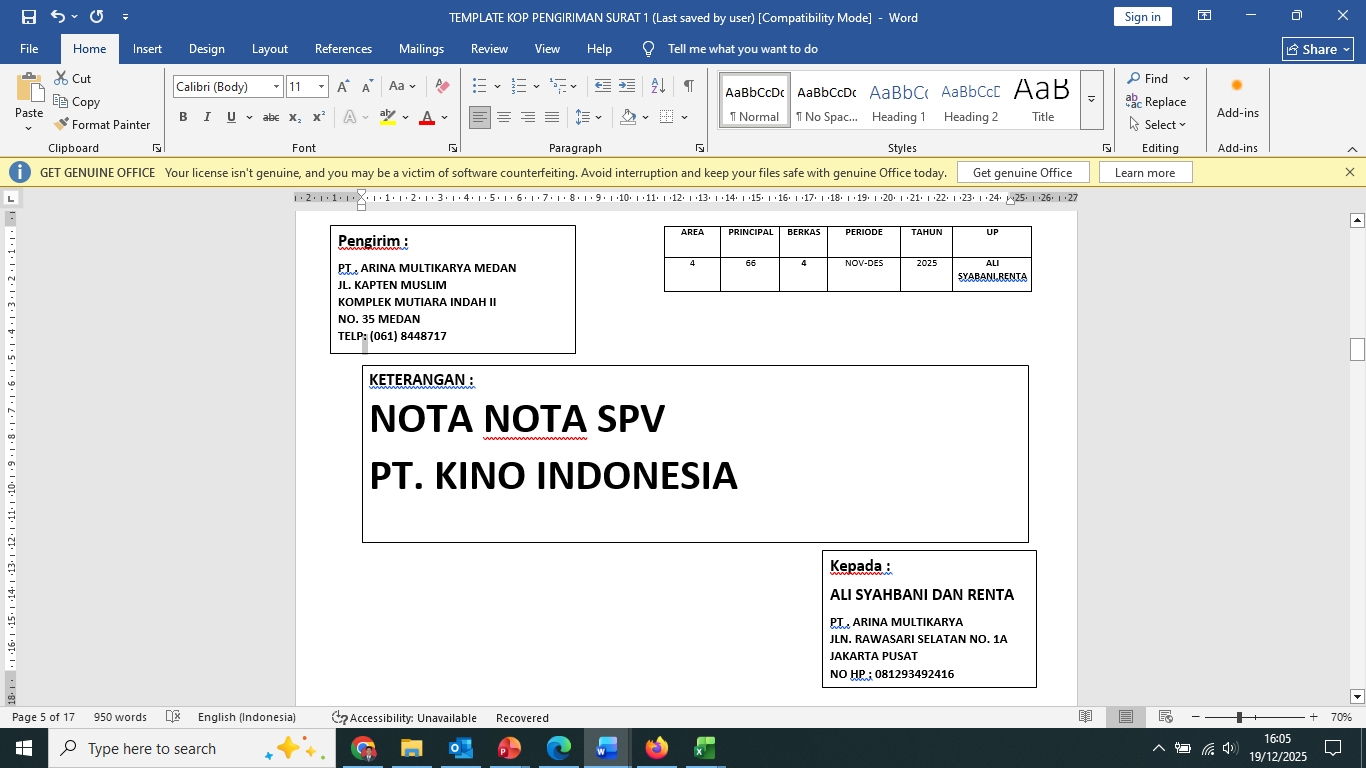The image size is (1366, 768).
Task: Open File Explorer from the taskbar
Action: point(411,748)
